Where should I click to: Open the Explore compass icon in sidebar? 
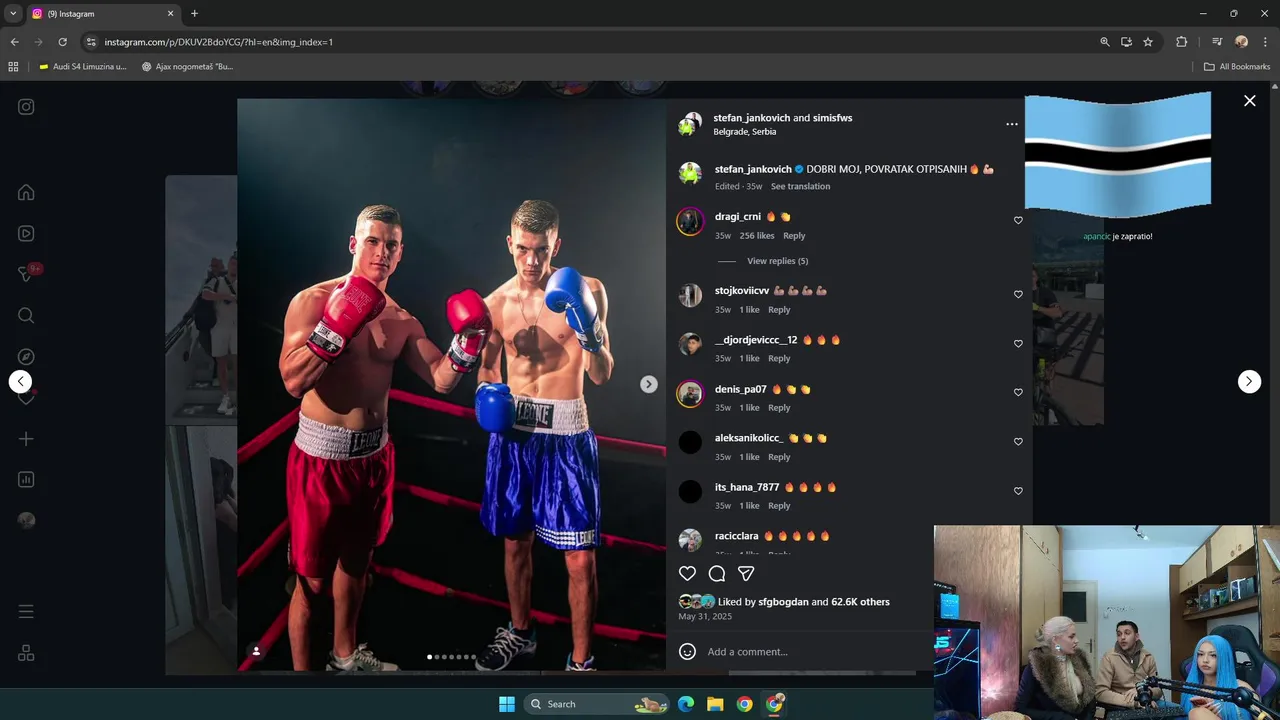26,356
